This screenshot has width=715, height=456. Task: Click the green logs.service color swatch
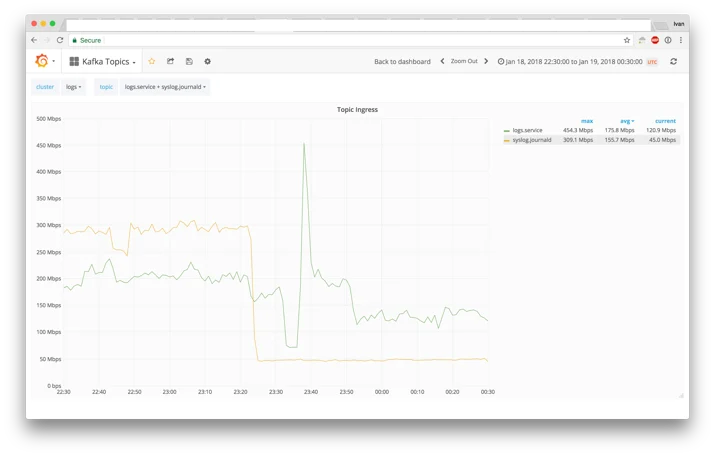point(506,131)
